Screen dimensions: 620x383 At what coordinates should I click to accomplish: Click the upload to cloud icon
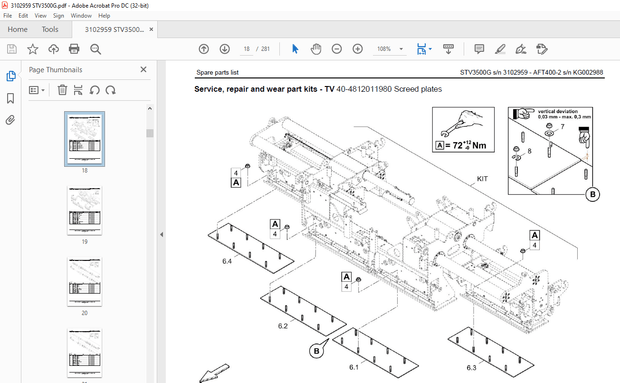(x=53, y=49)
